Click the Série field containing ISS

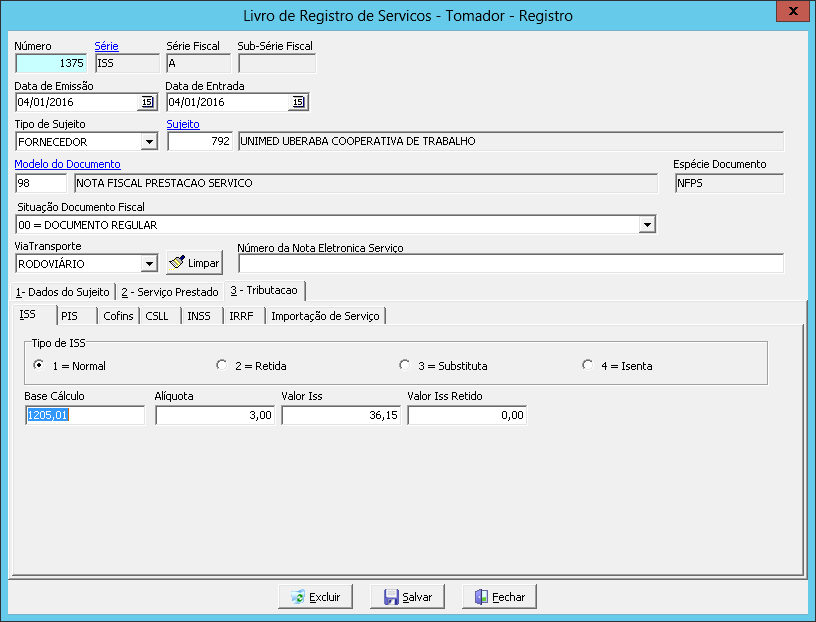128,63
